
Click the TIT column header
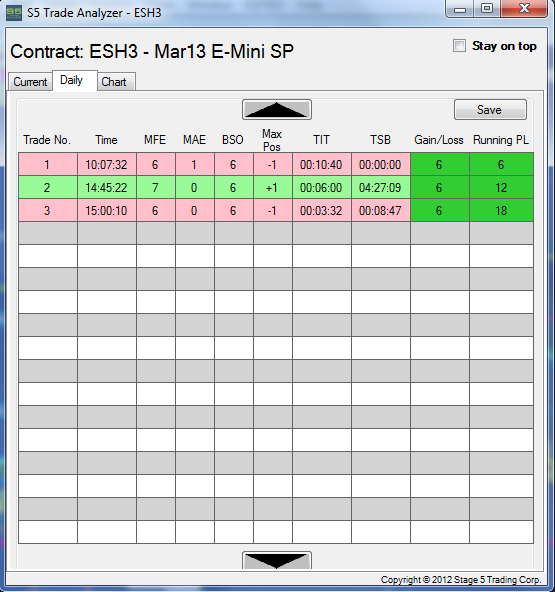(321, 140)
